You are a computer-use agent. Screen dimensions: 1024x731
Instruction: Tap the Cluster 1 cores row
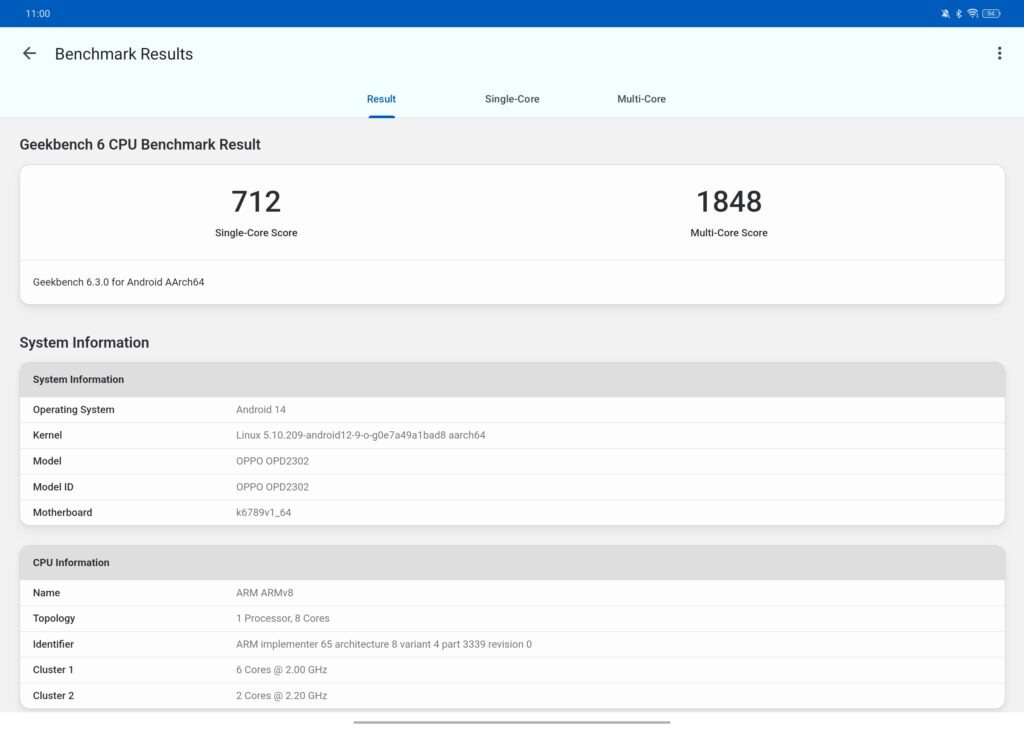(x=512, y=670)
